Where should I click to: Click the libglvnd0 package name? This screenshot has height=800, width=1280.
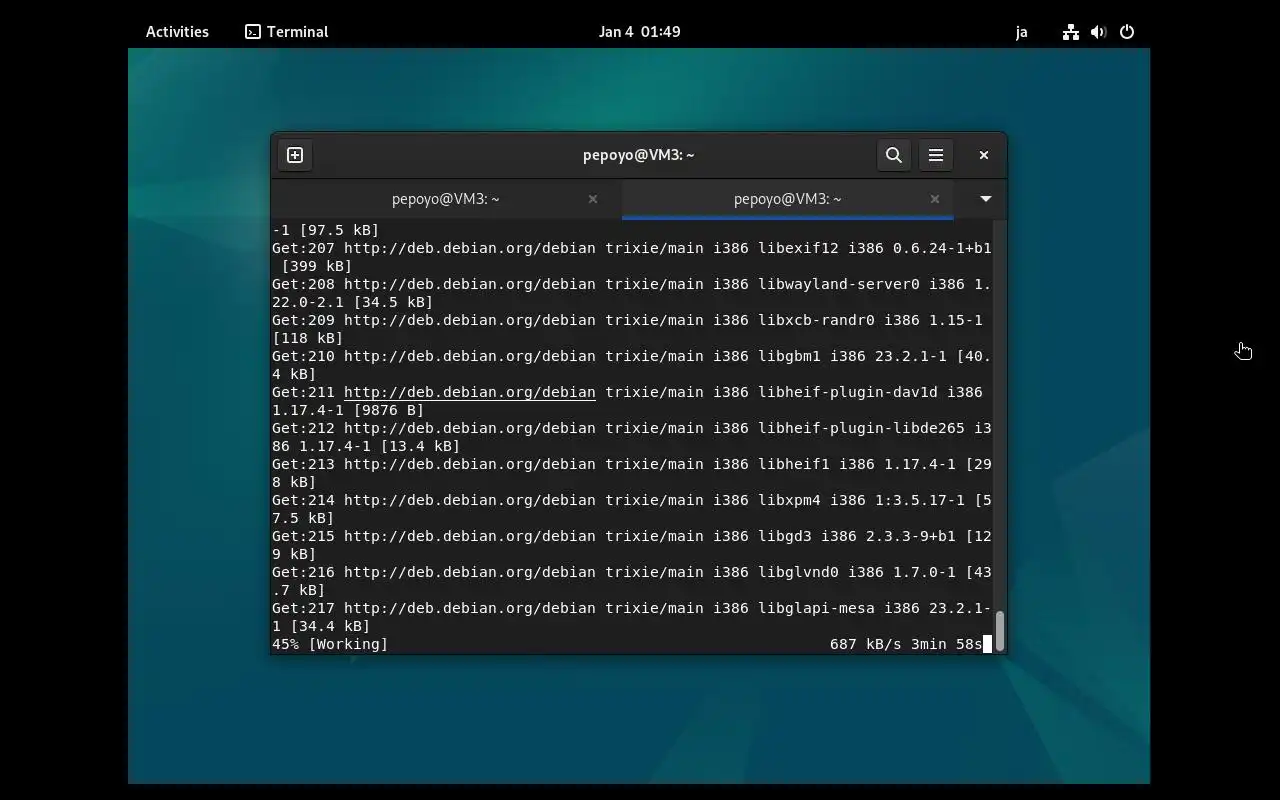[x=798, y=572]
